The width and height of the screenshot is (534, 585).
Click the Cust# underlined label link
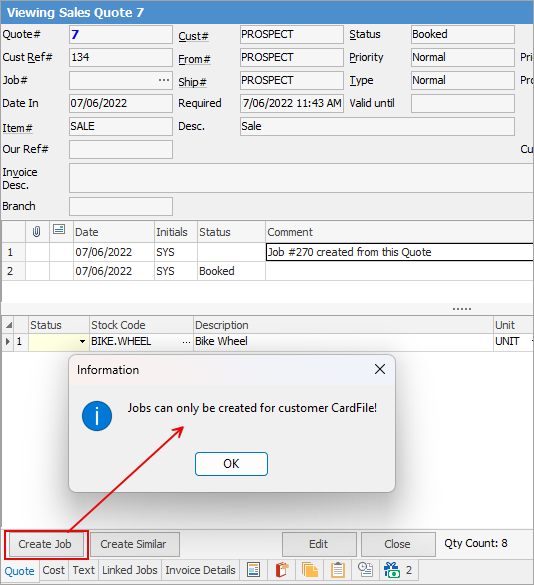click(193, 36)
